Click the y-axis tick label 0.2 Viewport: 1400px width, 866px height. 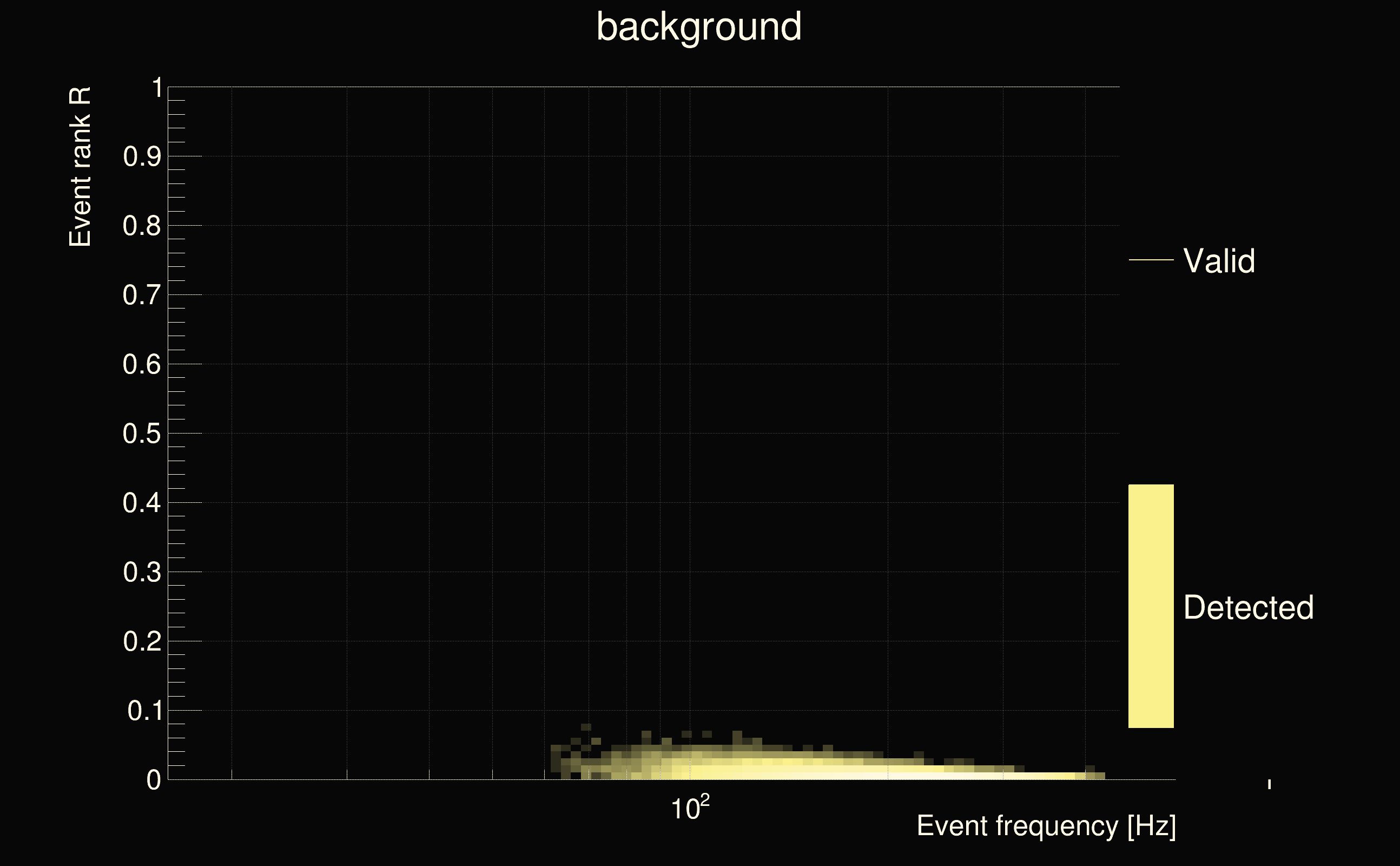[x=142, y=642]
